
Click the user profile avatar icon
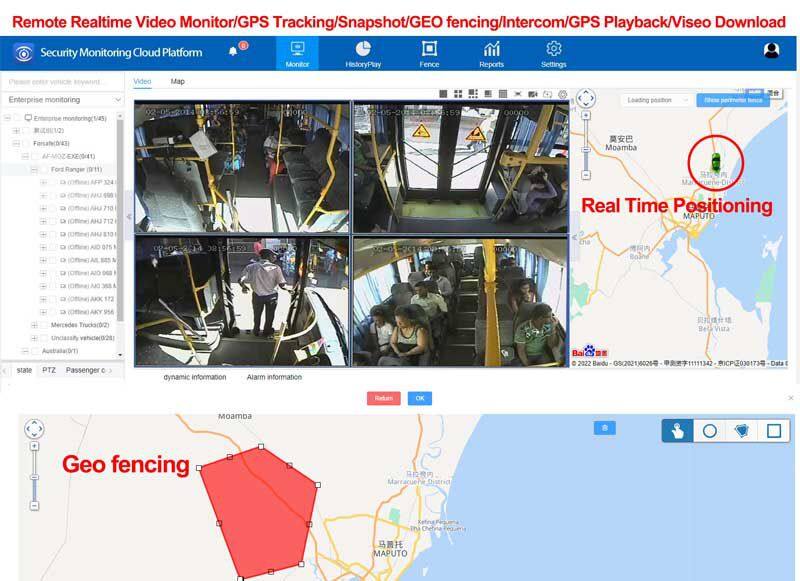click(x=771, y=51)
